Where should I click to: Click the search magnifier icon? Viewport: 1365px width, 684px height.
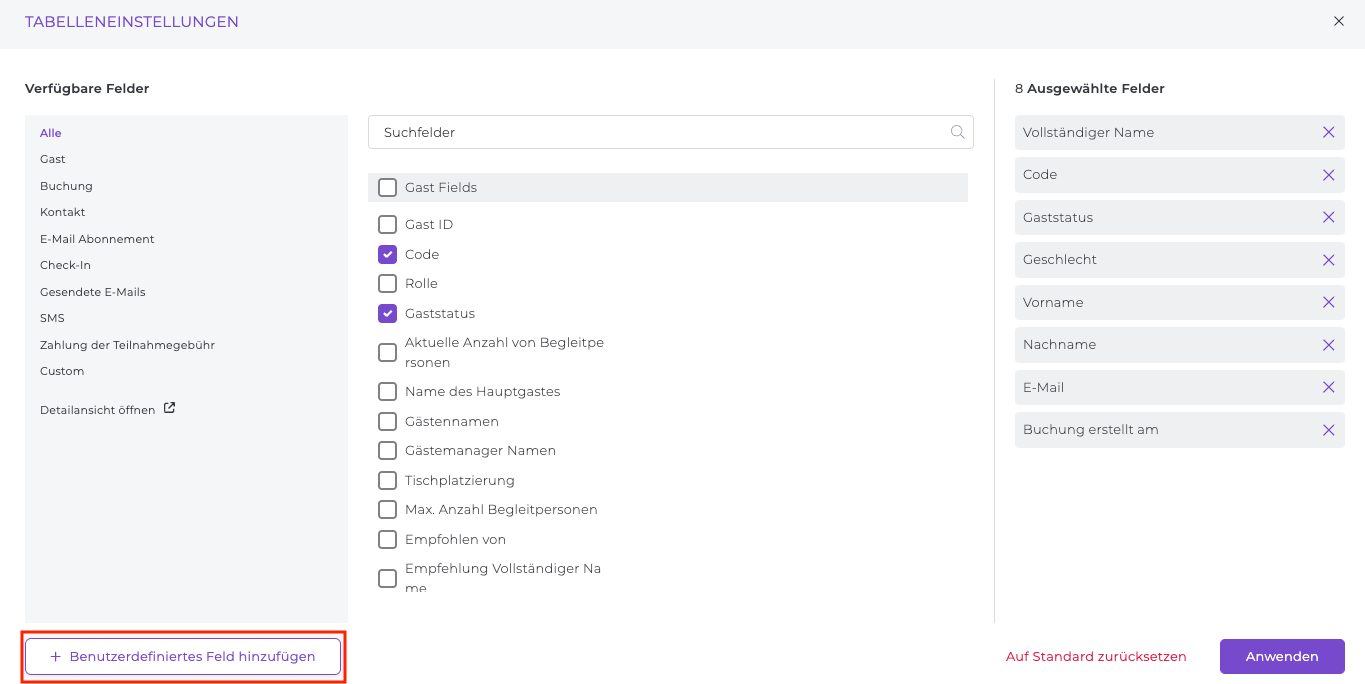pyautogui.click(x=957, y=132)
